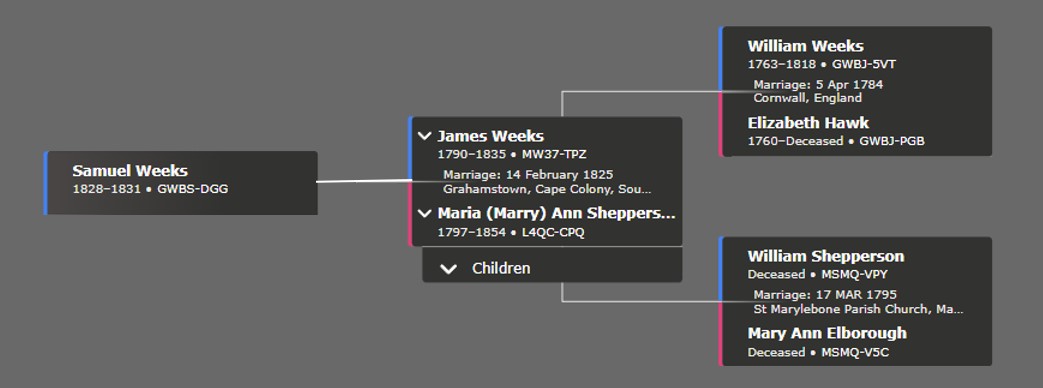The height and width of the screenshot is (388, 1043).
Task: Click ID MSMQ-V5C under Mary Ann Elborough
Action: coord(855,352)
